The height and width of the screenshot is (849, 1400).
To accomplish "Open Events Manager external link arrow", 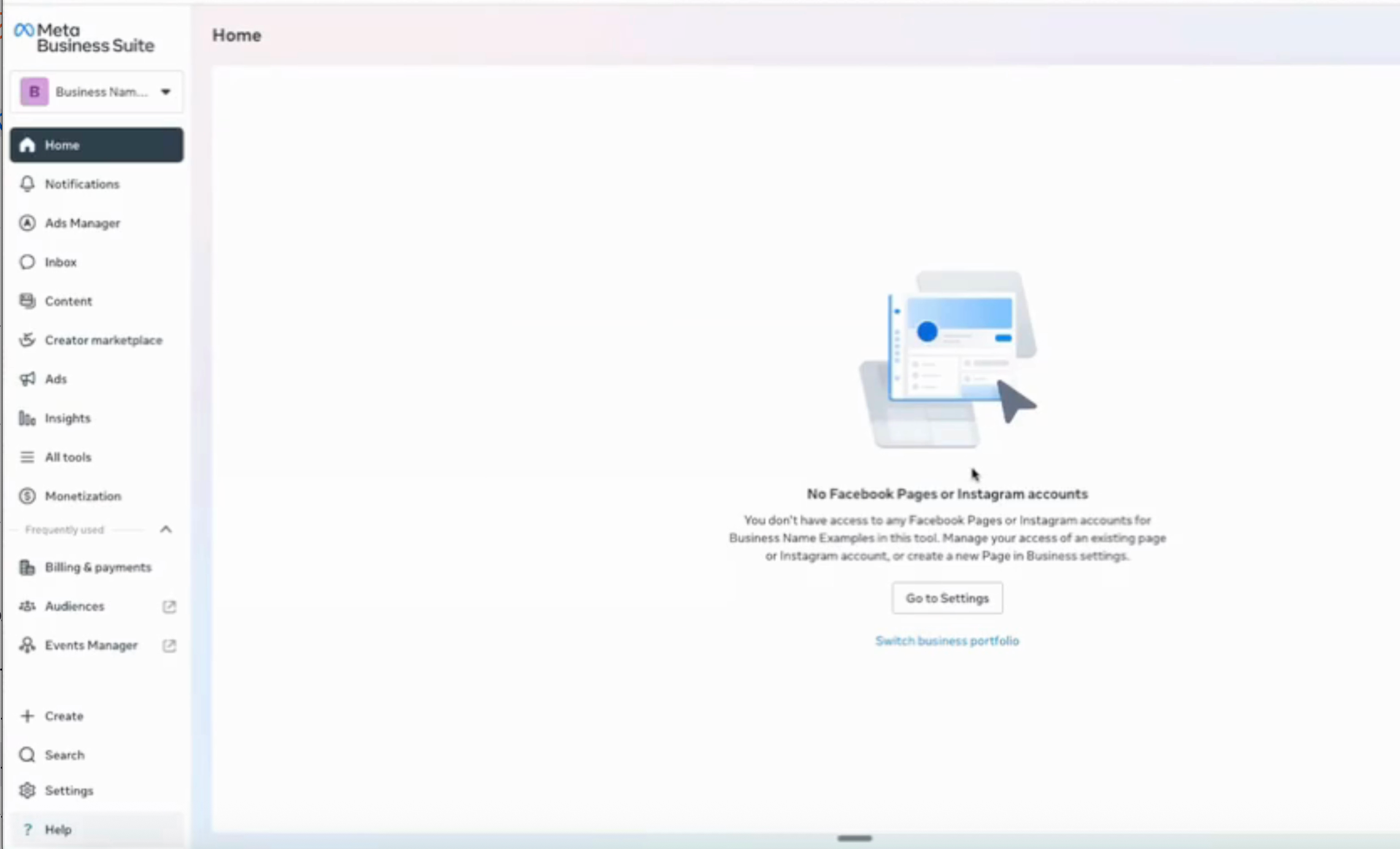I will 169,645.
